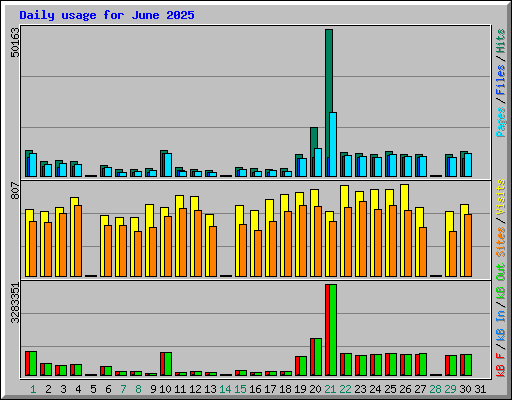Click the Sites legend label

[500, 242]
